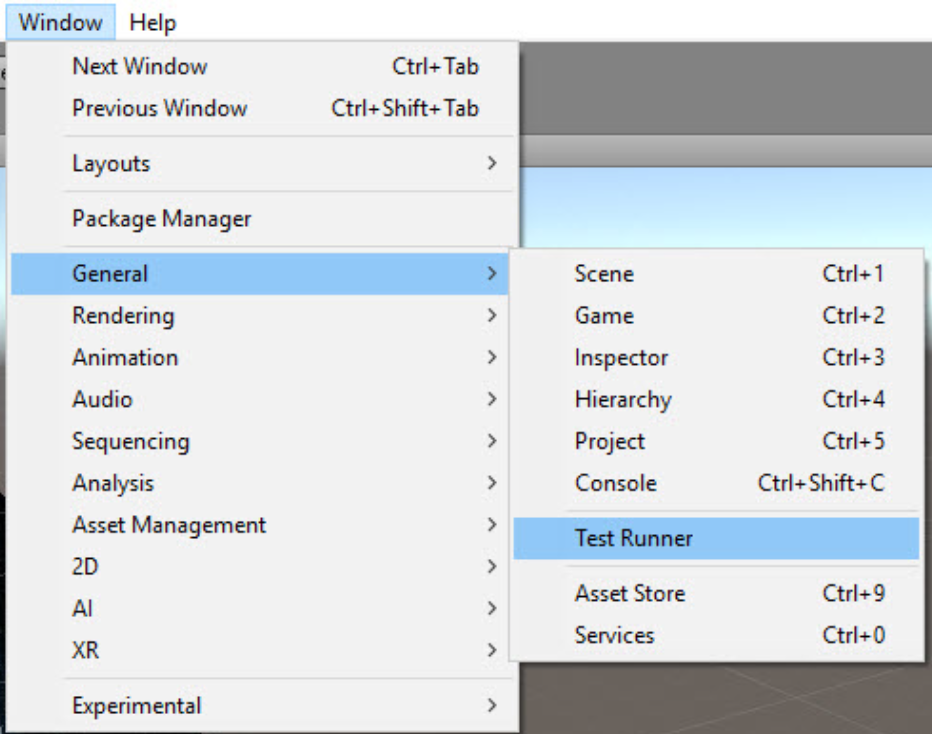Open the Window menu
The image size is (932, 734).
click(x=60, y=22)
